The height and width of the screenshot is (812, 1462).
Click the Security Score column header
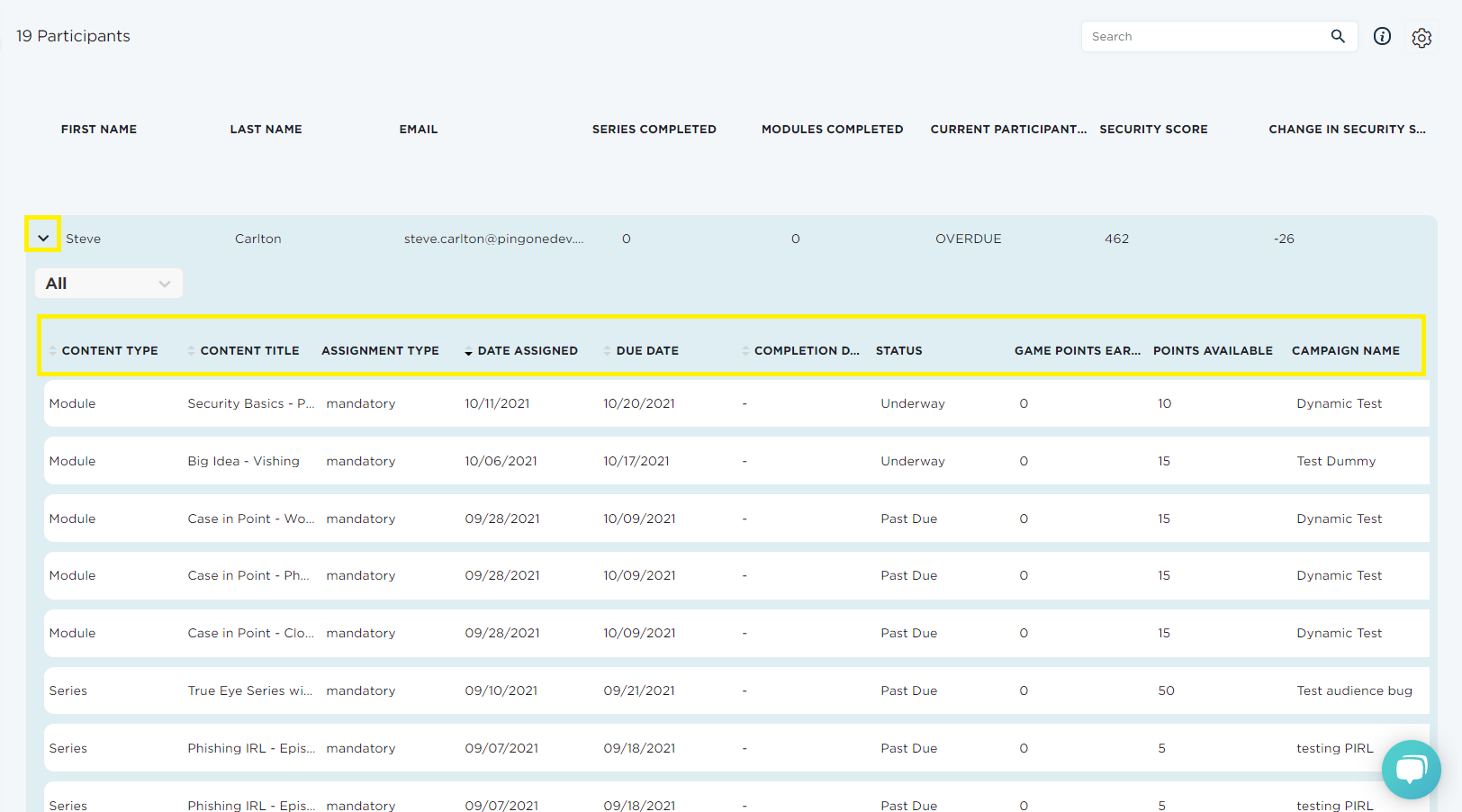(x=1153, y=130)
